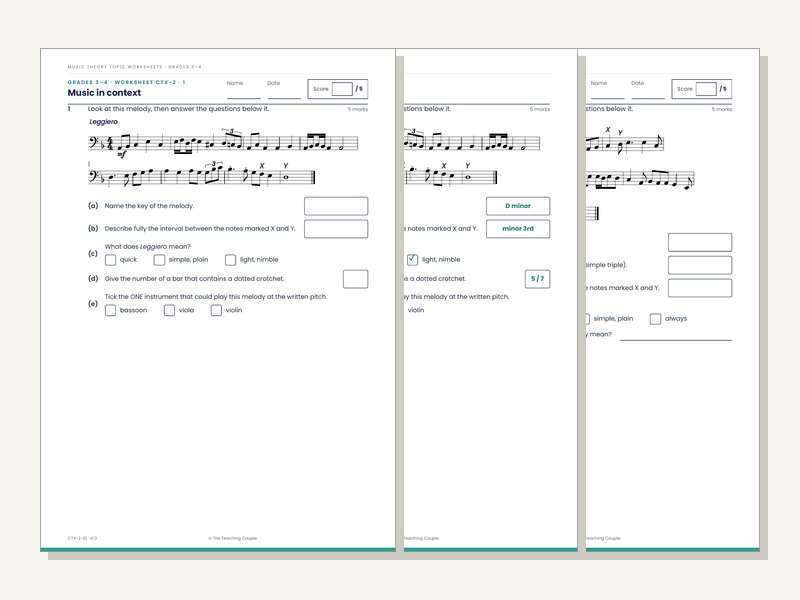800x600 pixels.
Task: Click the 'GRADES 3–4 · WORKSHEET CTX-2 · 1' heading
Action: click(127, 82)
